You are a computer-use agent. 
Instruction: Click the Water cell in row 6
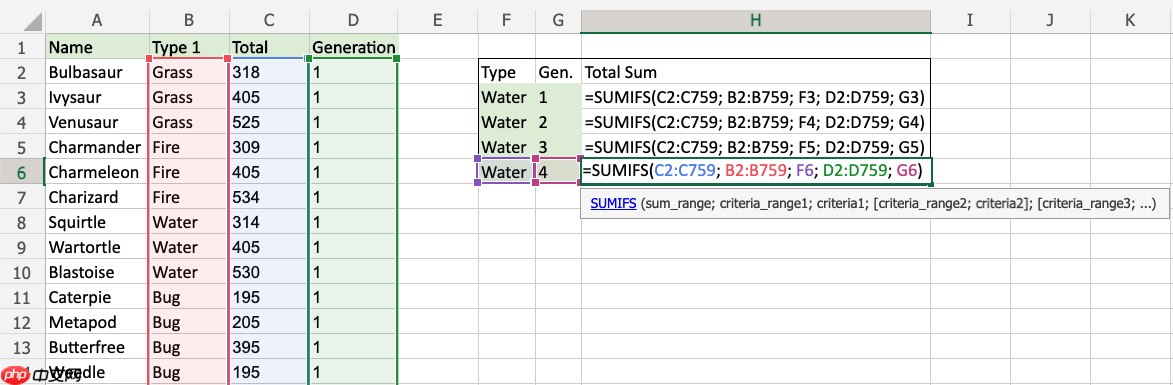(506, 173)
